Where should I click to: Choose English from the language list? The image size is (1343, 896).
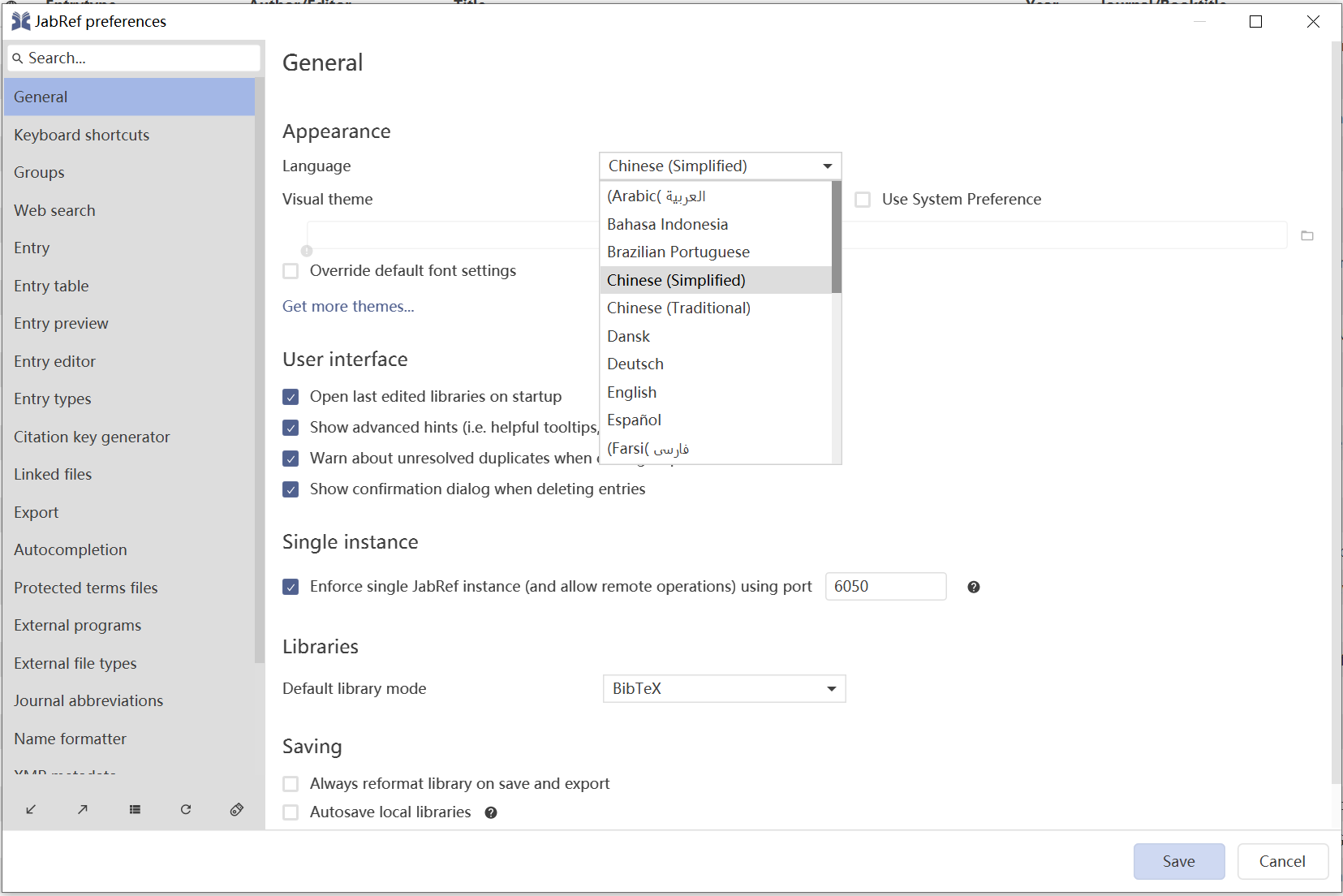[632, 392]
